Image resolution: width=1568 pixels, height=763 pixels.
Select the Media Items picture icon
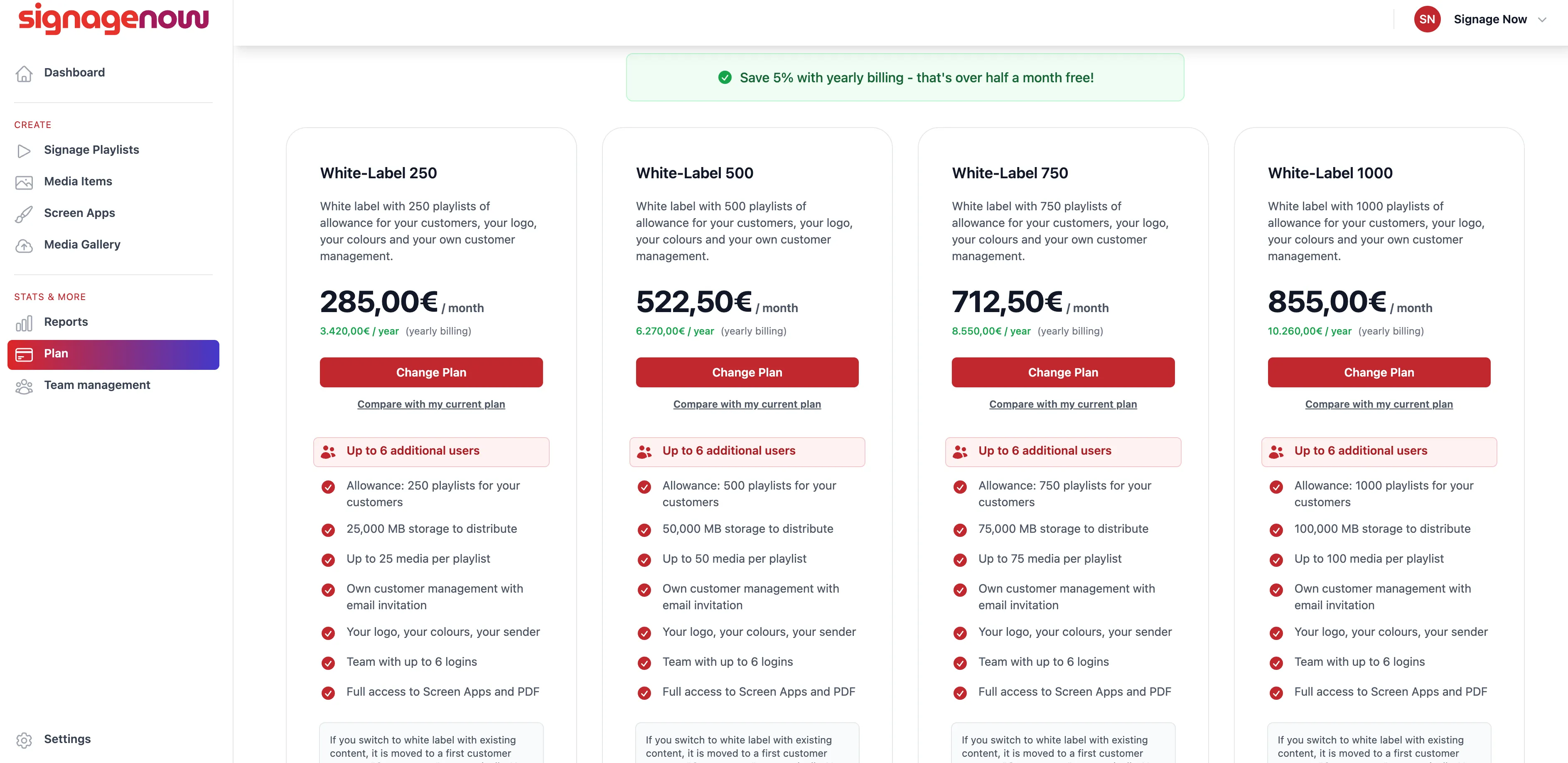(24, 182)
